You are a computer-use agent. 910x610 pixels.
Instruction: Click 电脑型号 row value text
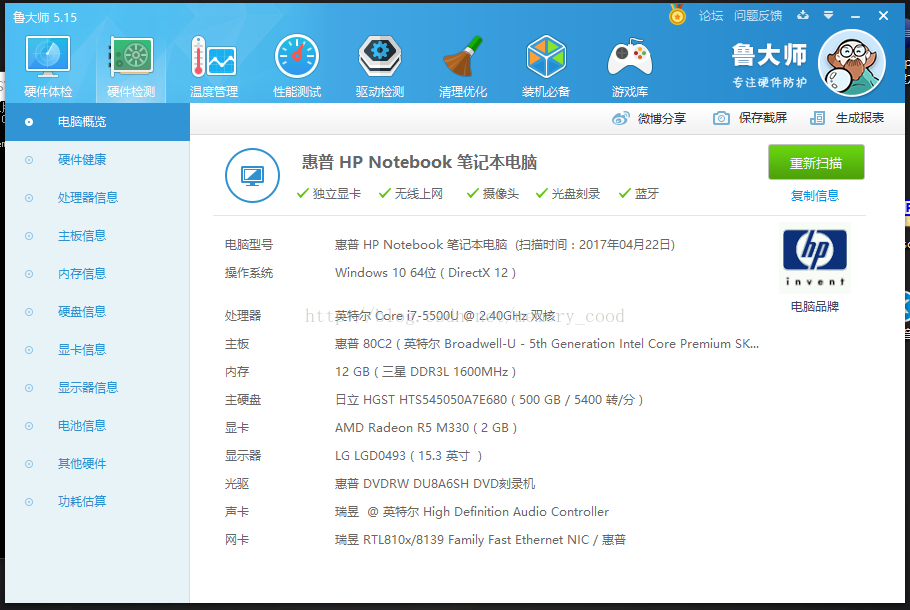pyautogui.click(x=505, y=245)
